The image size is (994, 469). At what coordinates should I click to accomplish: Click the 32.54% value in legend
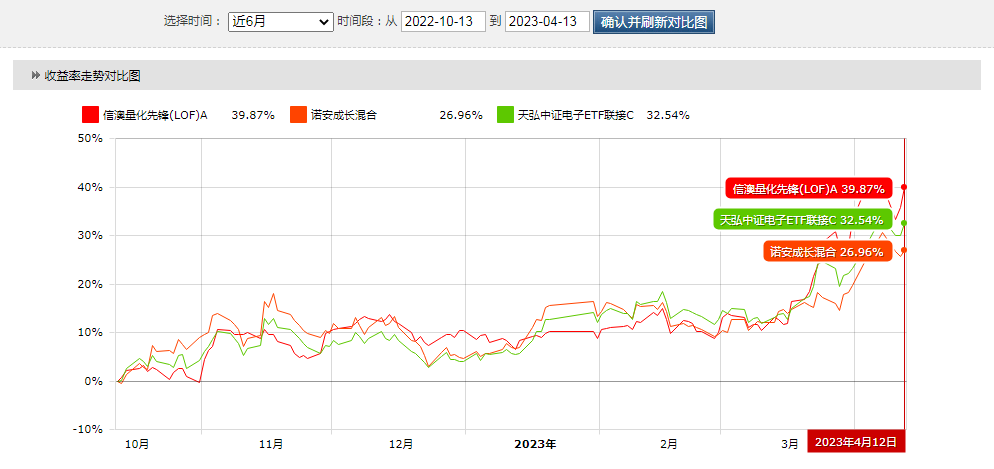668,115
